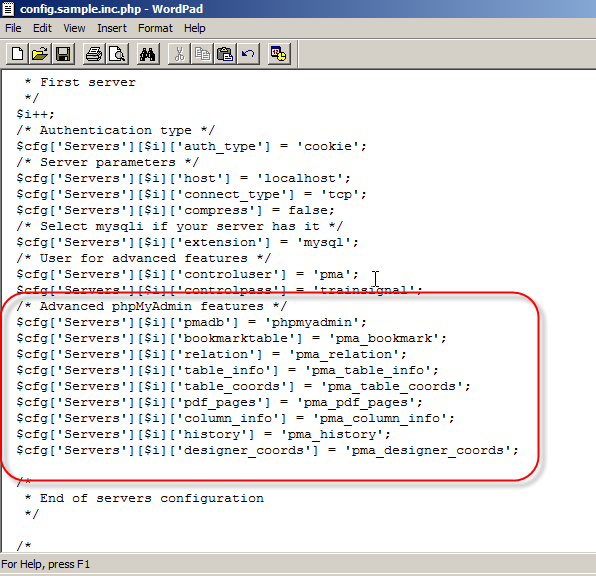Click the 'For Help, press F1' status bar
Screen dimensions: 596x576
point(46,564)
